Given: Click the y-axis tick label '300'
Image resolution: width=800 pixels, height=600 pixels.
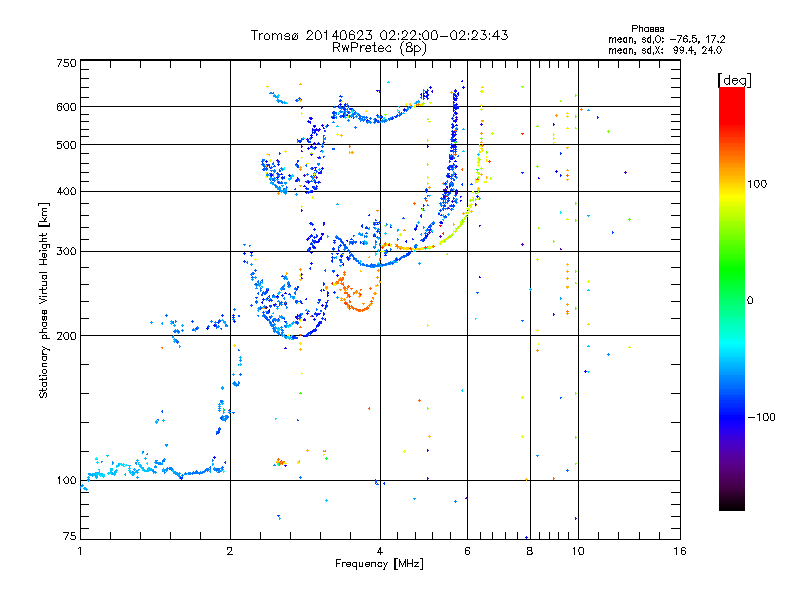Looking at the screenshot, I should [x=66, y=252].
